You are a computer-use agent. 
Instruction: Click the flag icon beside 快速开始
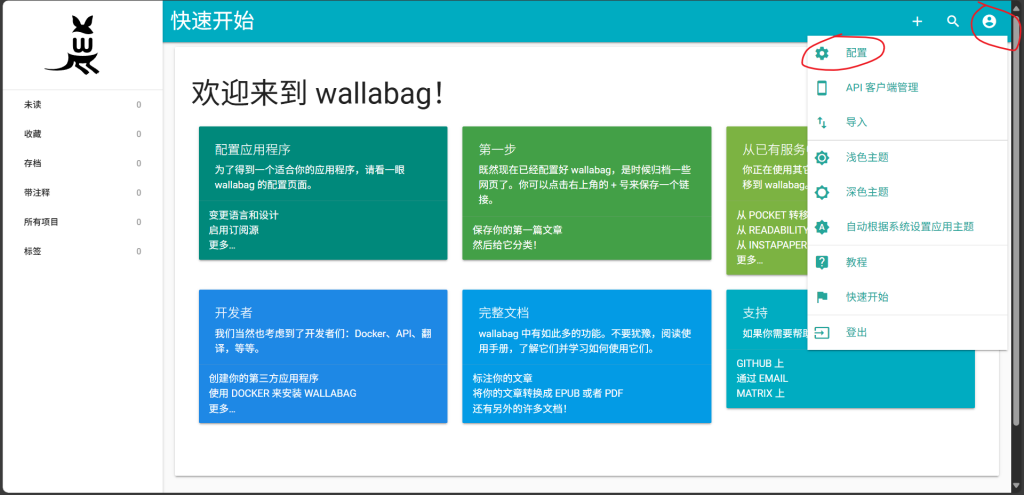(822, 297)
